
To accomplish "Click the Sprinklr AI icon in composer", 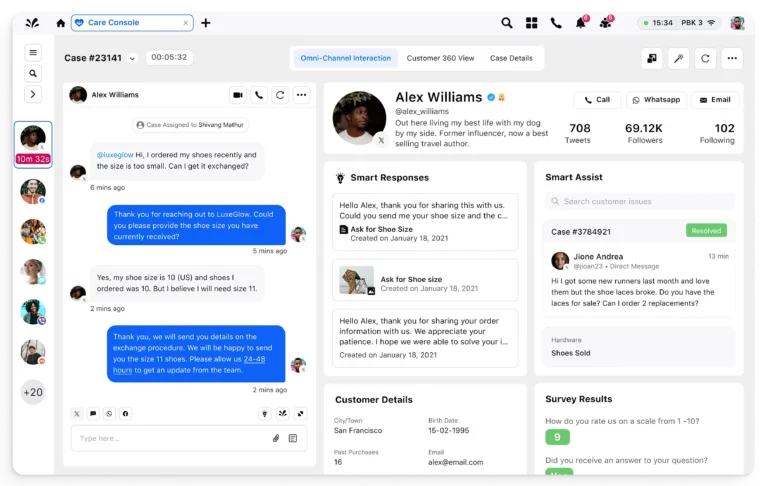I will tap(283, 413).
